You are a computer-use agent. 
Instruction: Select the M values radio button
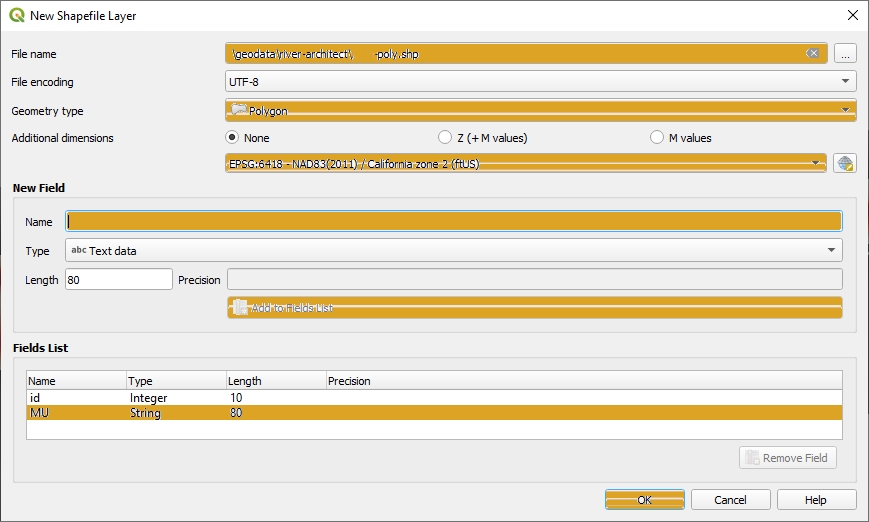point(656,137)
